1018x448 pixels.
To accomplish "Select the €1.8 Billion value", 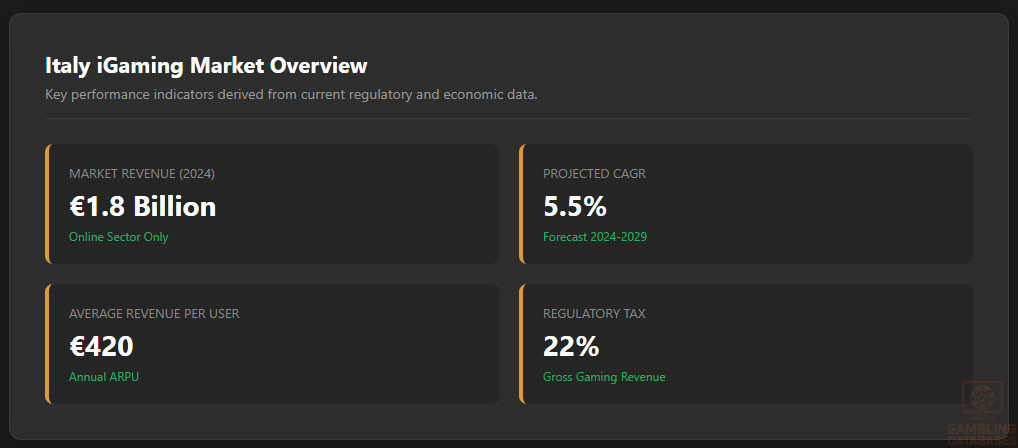I will pos(142,206).
